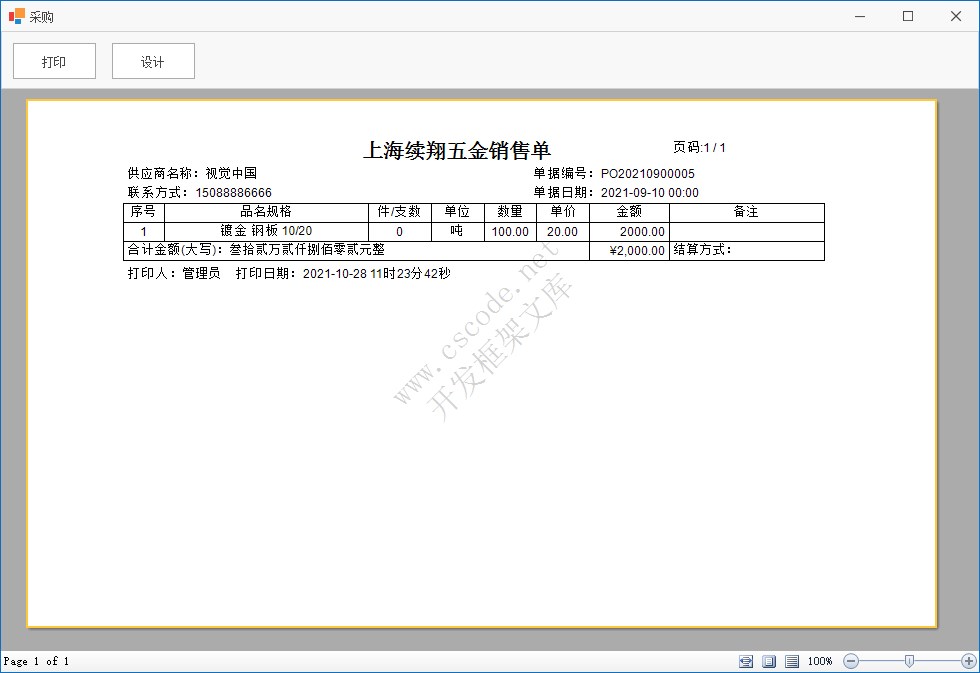Screen dimensions: 980x673
Task: Click the 序号 column header
Action: click(144, 212)
